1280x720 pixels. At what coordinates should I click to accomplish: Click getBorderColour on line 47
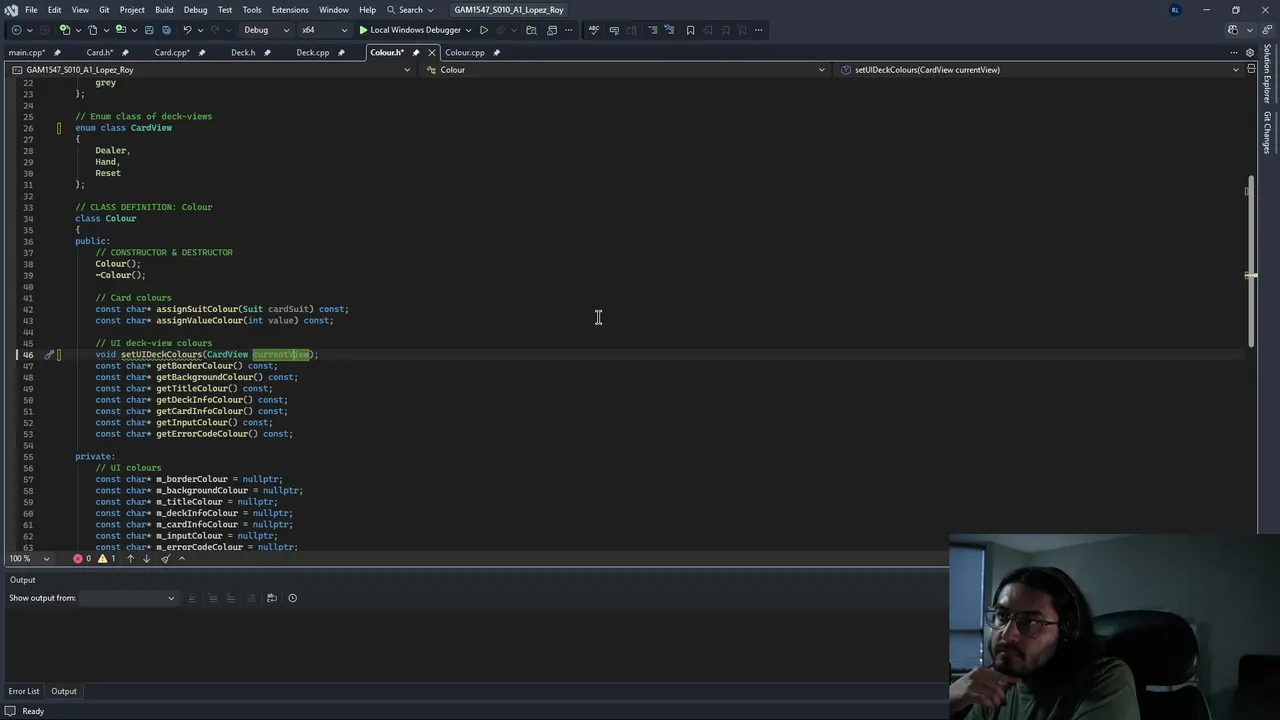199,366
